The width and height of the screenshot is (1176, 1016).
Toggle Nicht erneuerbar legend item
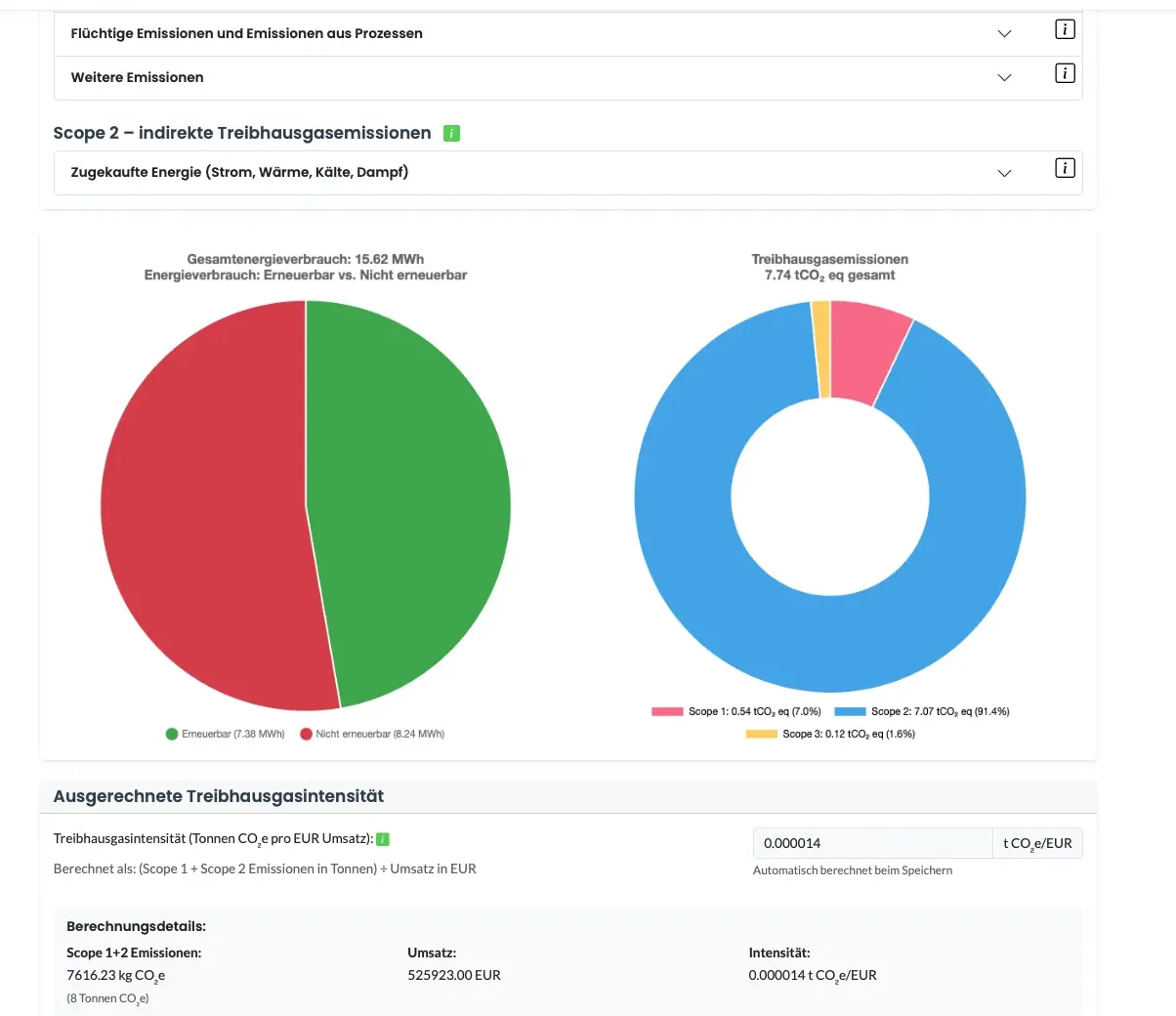(372, 734)
